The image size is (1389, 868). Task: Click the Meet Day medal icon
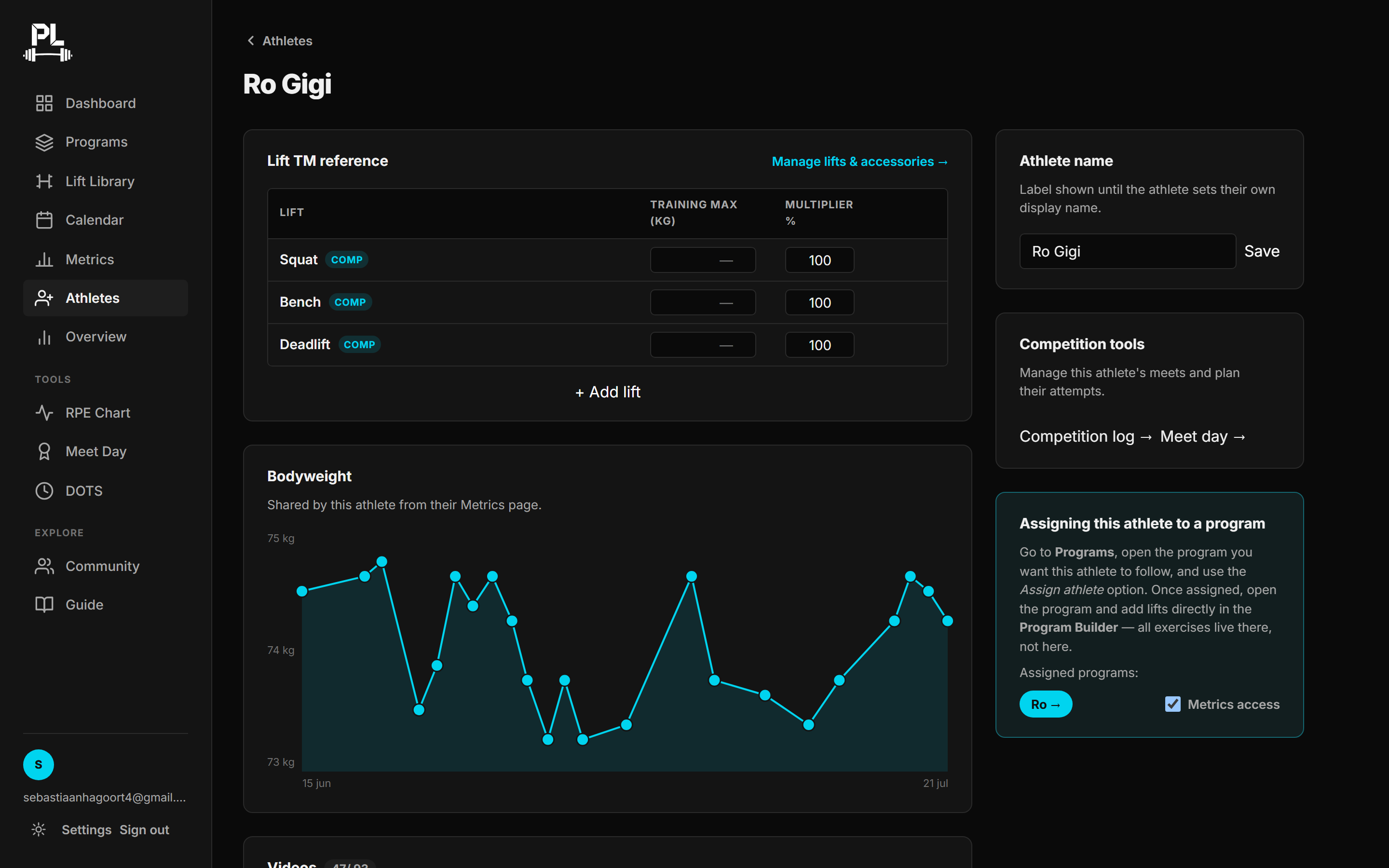44,452
